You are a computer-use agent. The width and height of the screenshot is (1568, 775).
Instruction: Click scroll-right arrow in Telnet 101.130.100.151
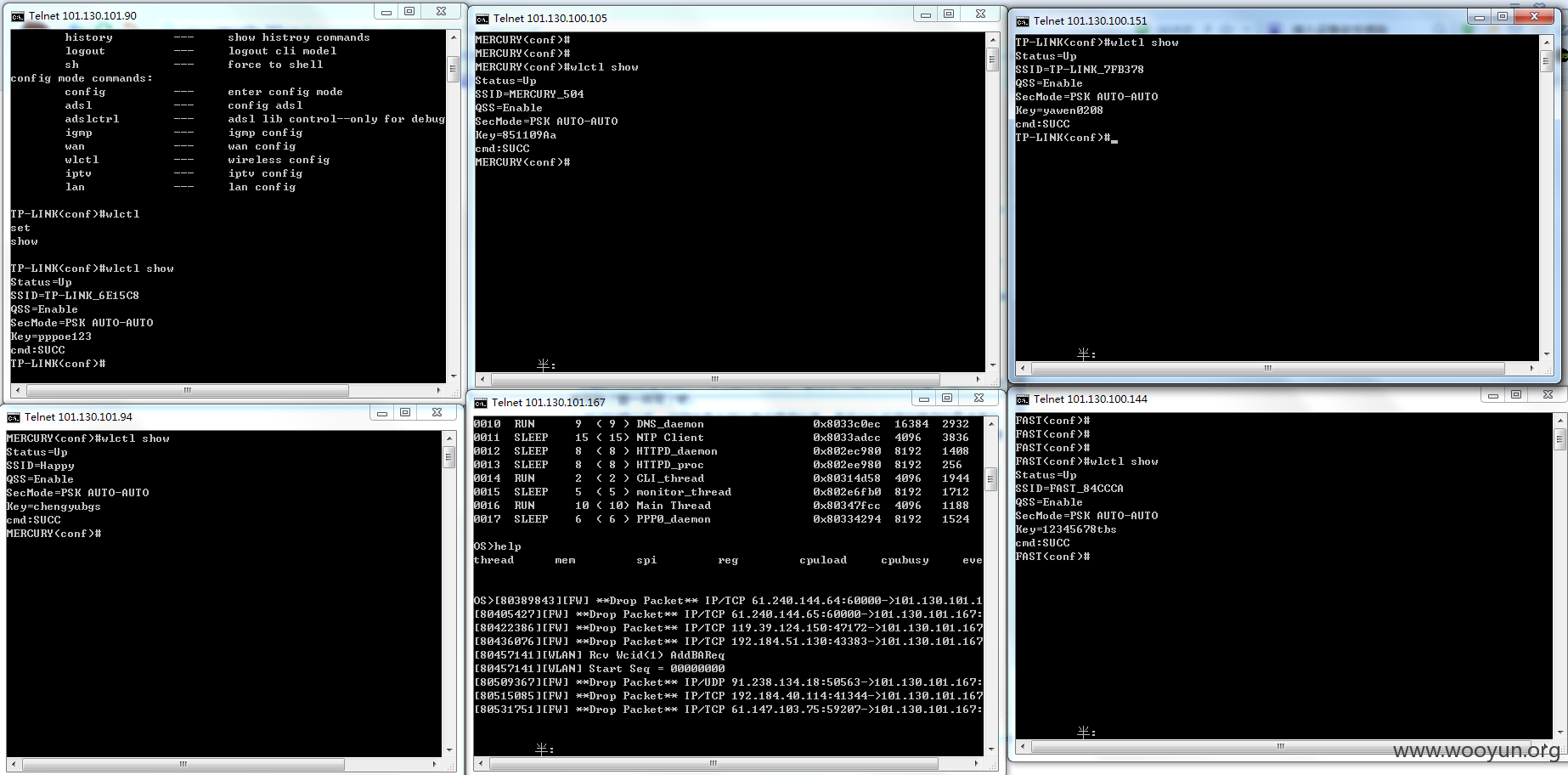coord(1532,368)
